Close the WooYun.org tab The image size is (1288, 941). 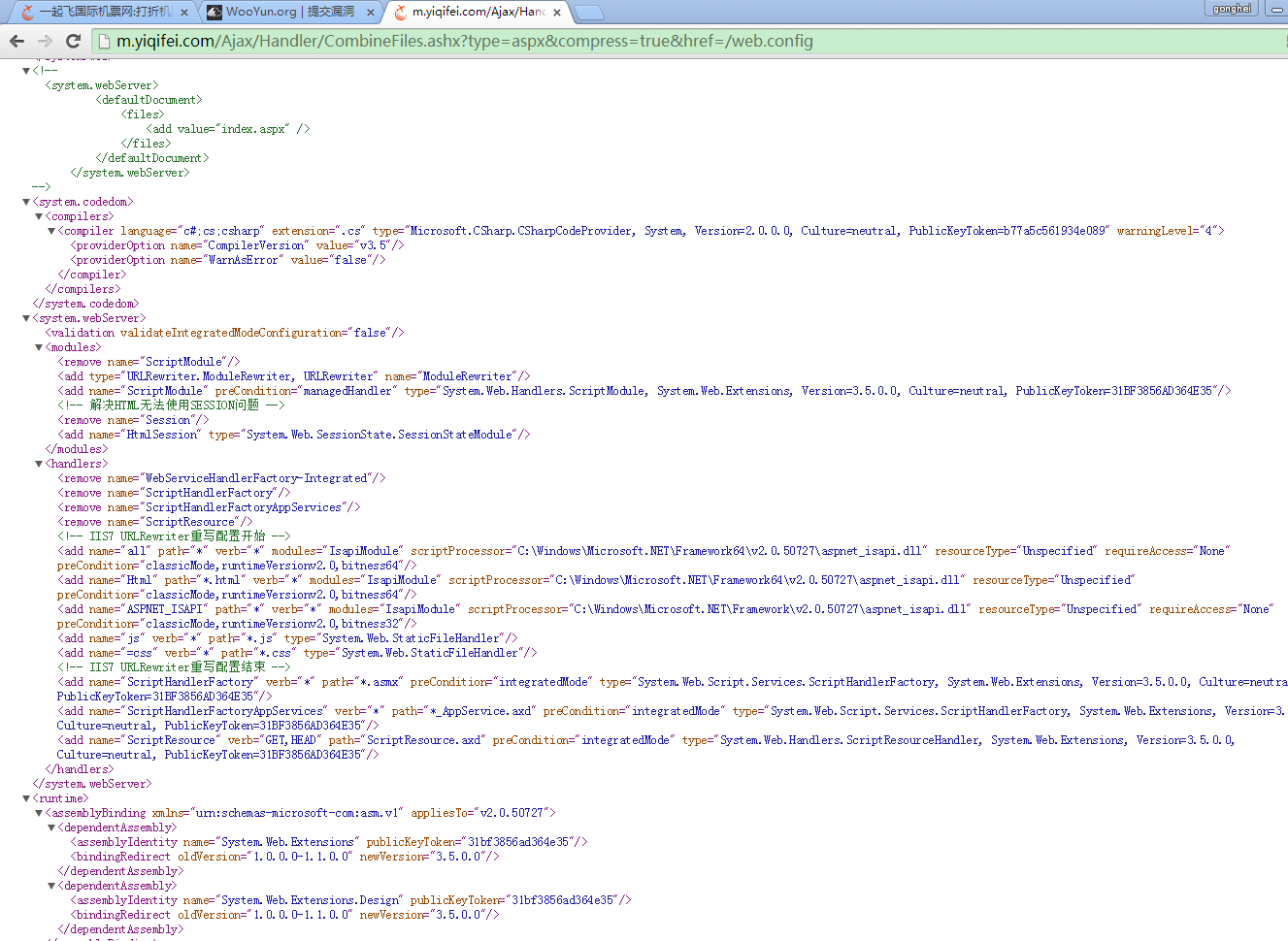pos(371,13)
